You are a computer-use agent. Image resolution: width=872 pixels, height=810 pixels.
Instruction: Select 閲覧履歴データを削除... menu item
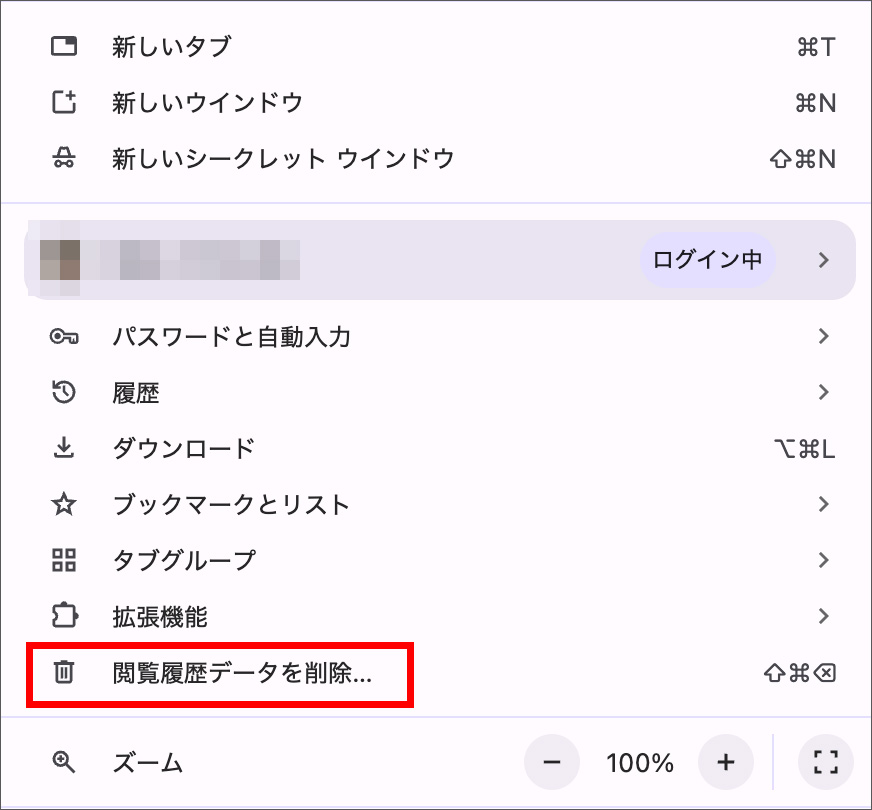tap(242, 673)
